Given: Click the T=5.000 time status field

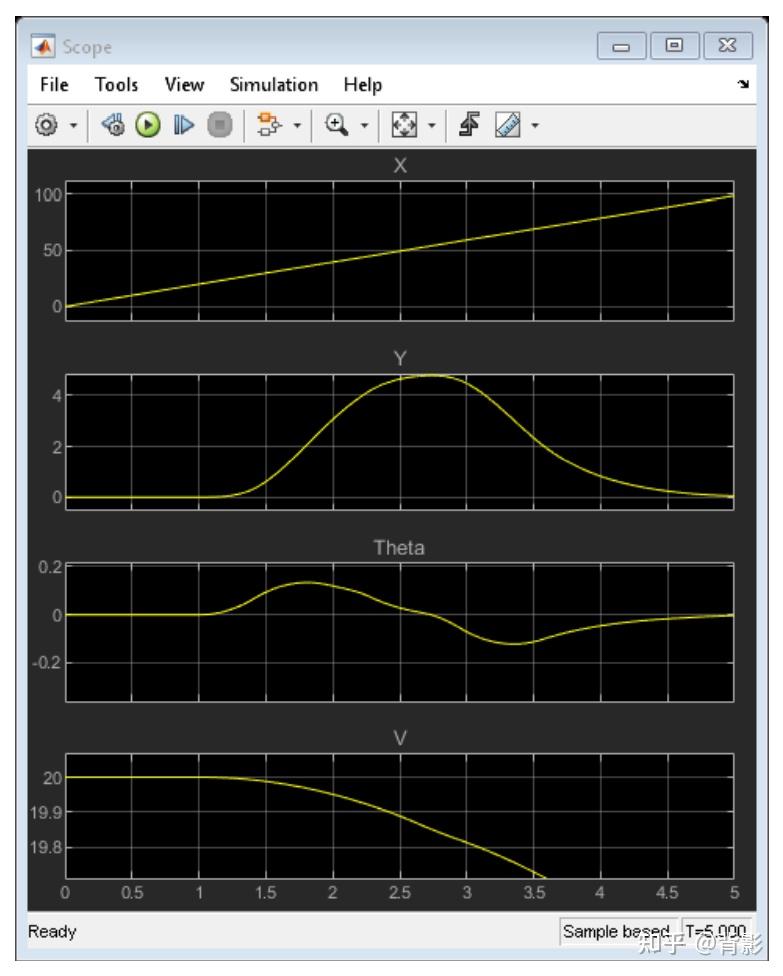Looking at the screenshot, I should 717,931.
